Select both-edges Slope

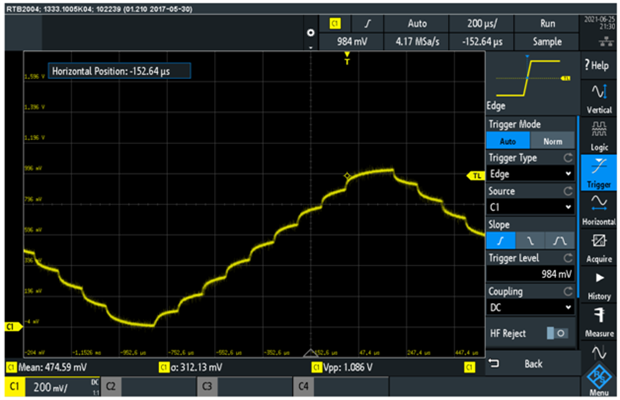coord(560,241)
